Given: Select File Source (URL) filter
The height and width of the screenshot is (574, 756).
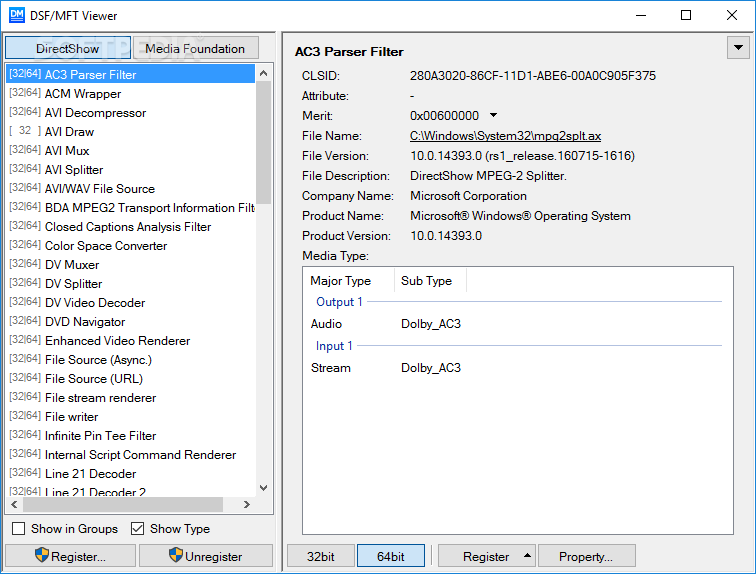Looking at the screenshot, I should coord(130,379).
